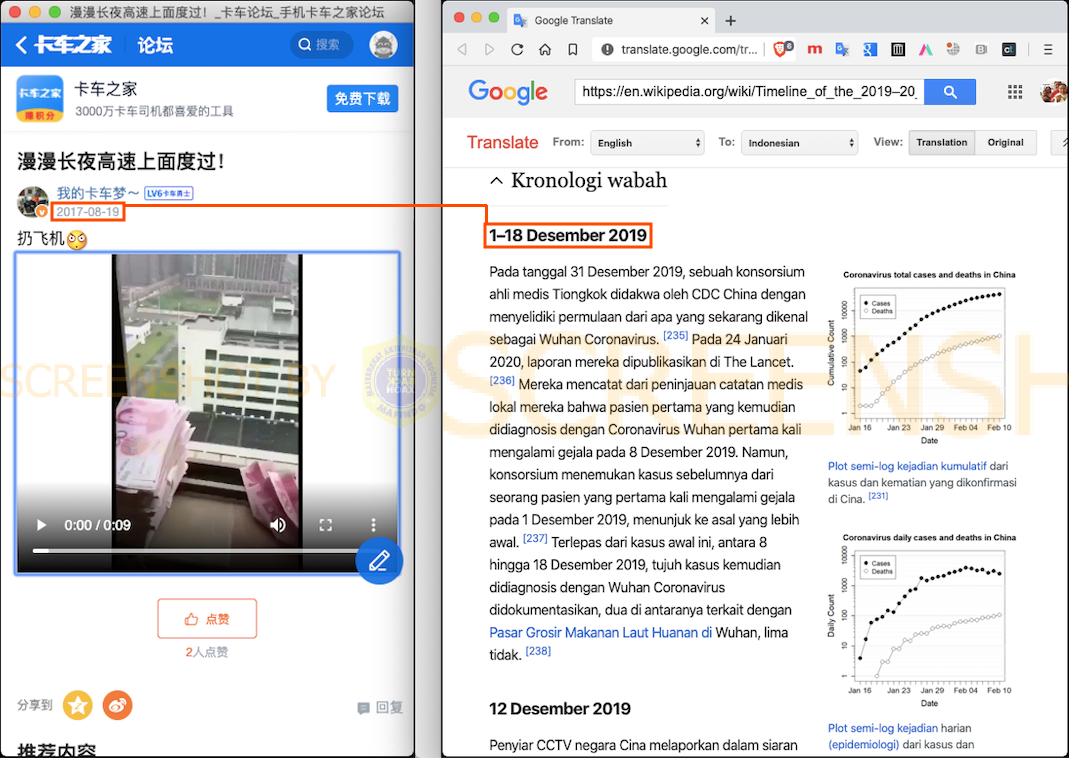Open the To language dropdown (Indonesian)

coord(799,142)
